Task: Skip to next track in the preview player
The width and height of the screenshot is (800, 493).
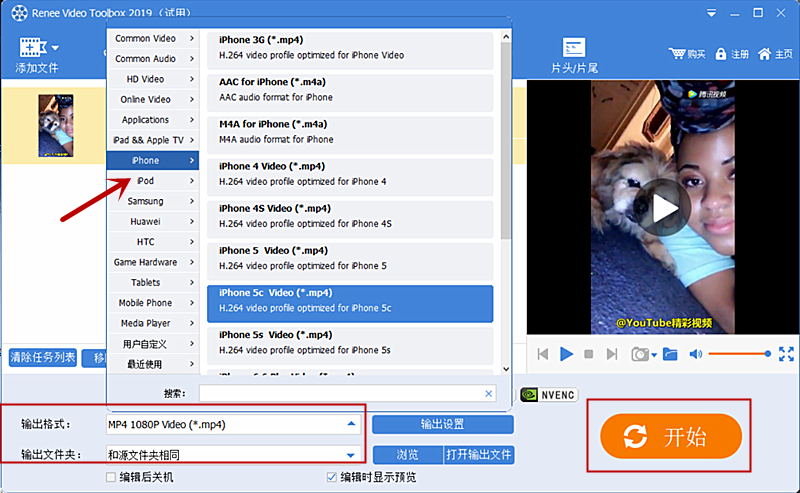Action: [x=612, y=354]
